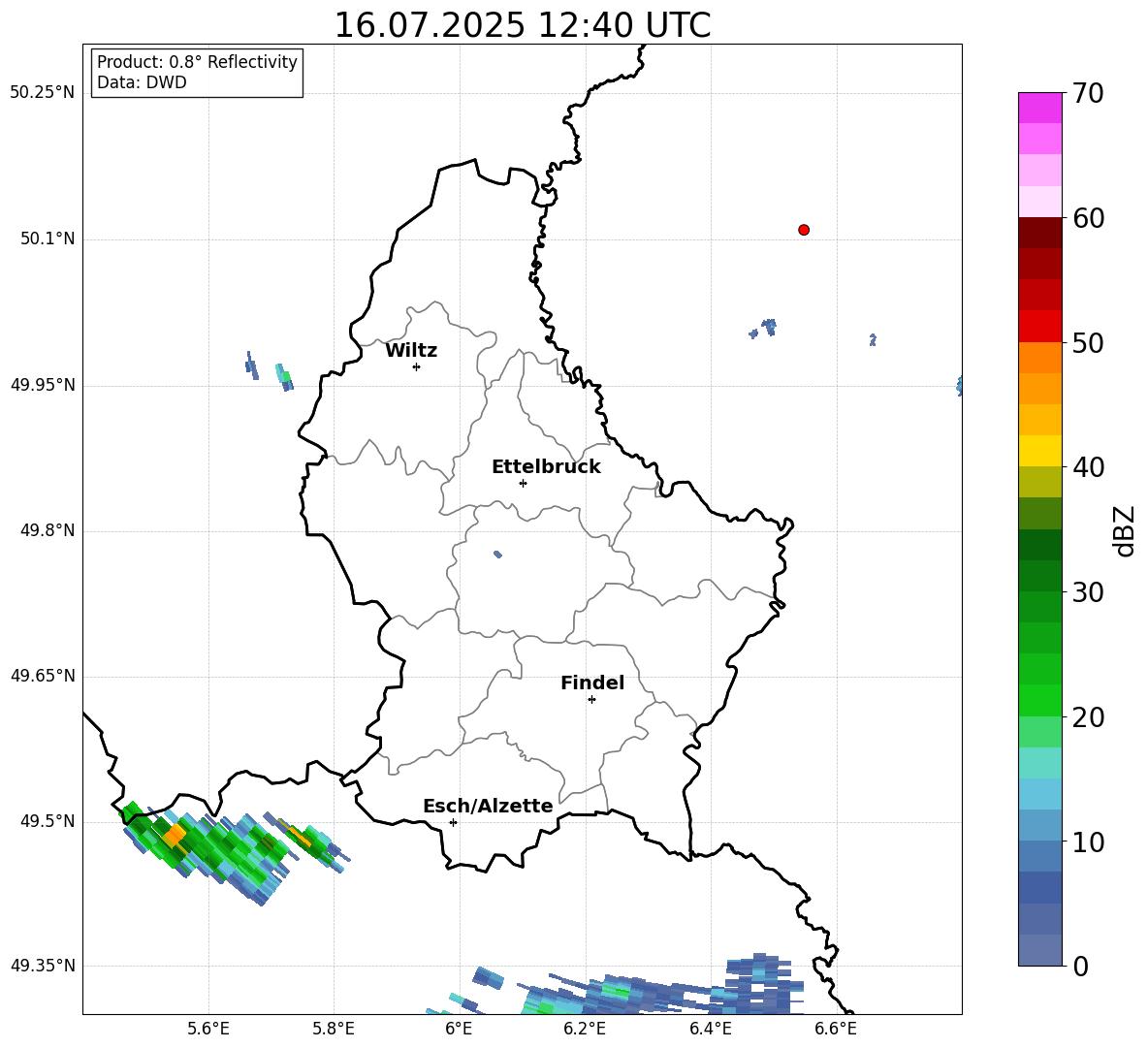Select the Wiltz city label
This screenshot has width=1148, height=1048.
tap(411, 351)
